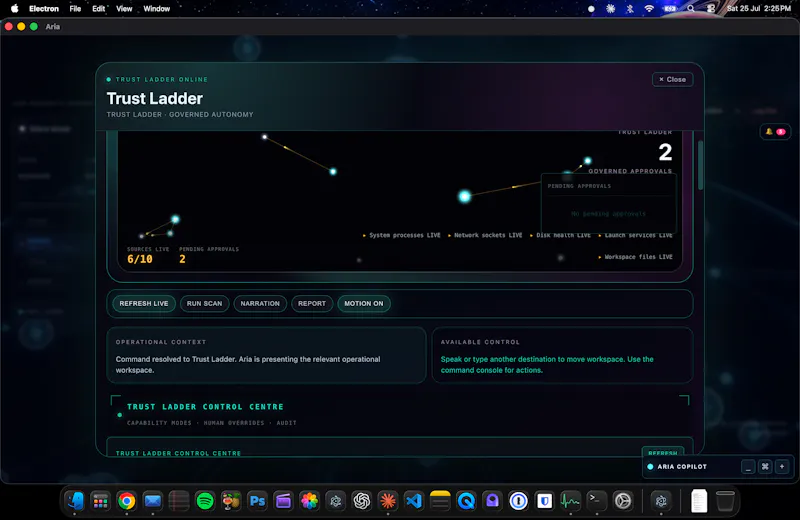
Task: Open Spotlight search in menu bar
Action: (690, 9)
